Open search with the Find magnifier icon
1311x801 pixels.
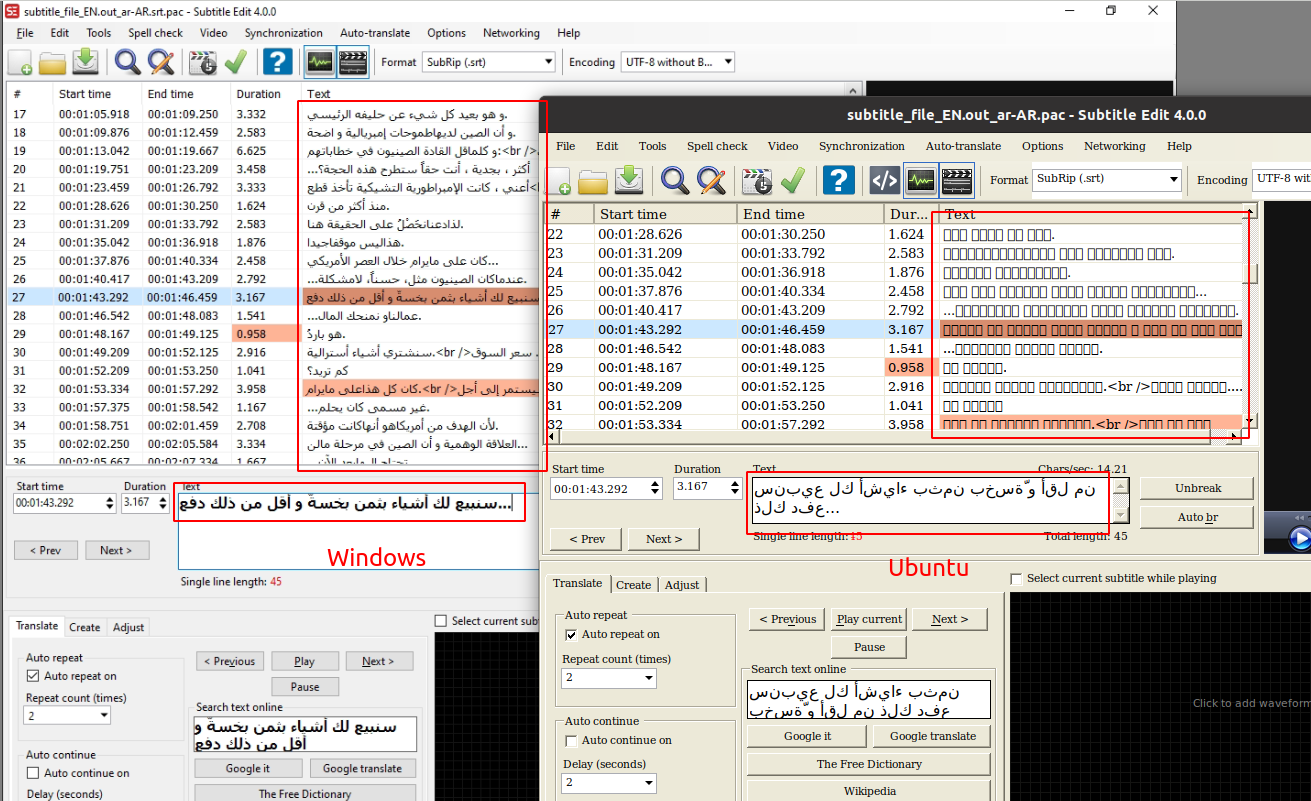coord(675,180)
